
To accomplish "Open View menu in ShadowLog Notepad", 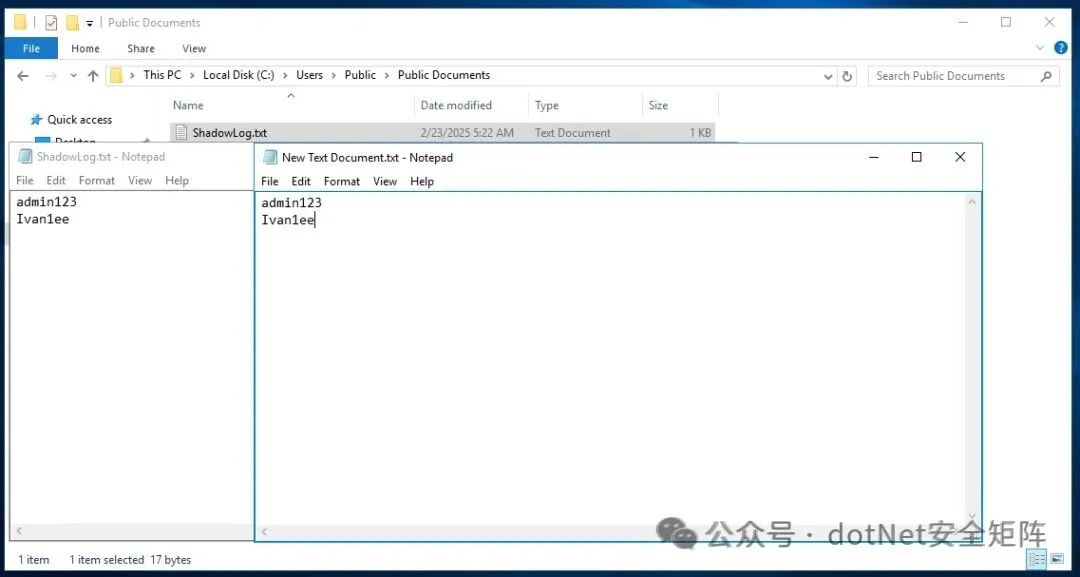I will click(140, 180).
